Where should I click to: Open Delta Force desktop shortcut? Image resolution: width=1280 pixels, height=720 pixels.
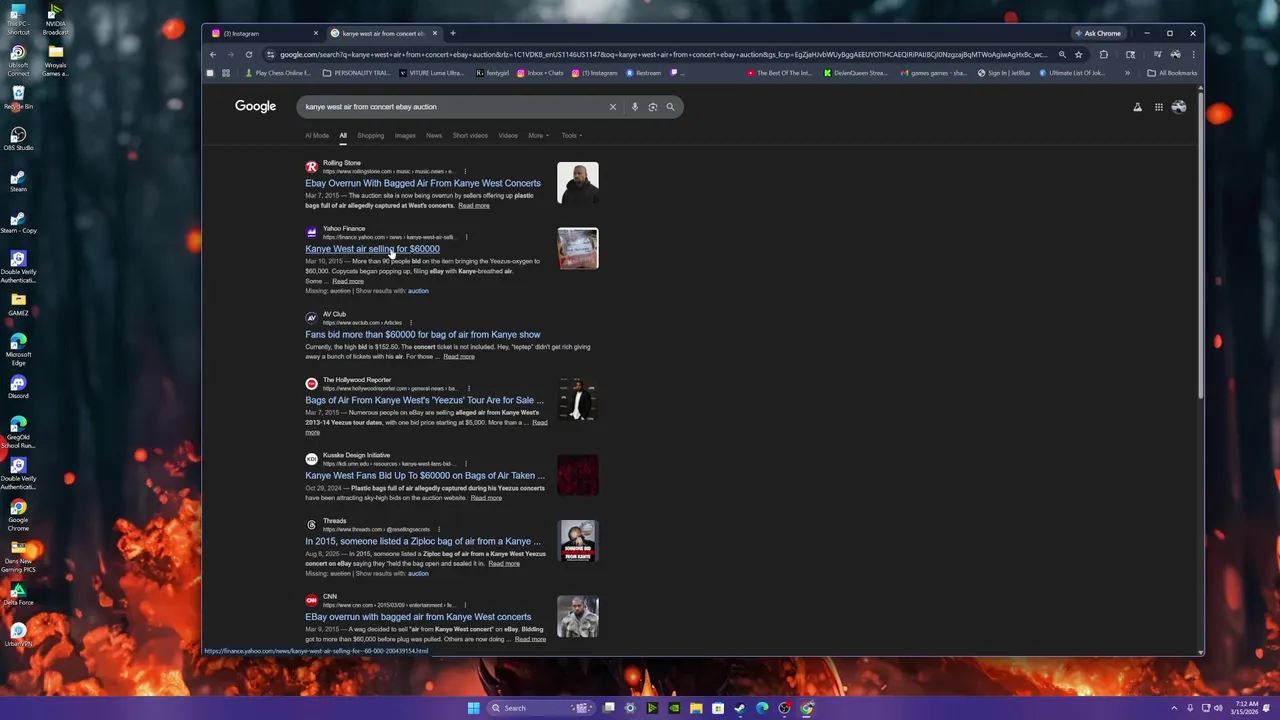click(x=18, y=593)
